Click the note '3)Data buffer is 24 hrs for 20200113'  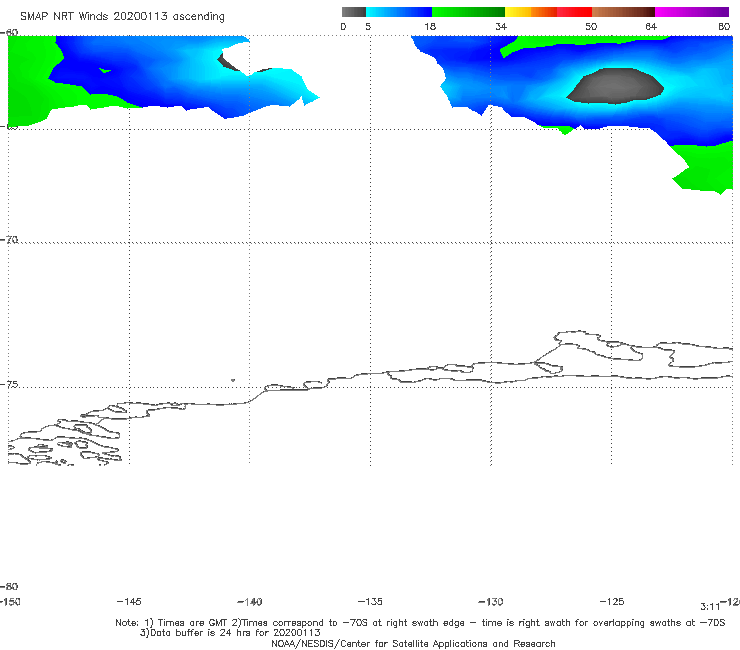click(230, 633)
